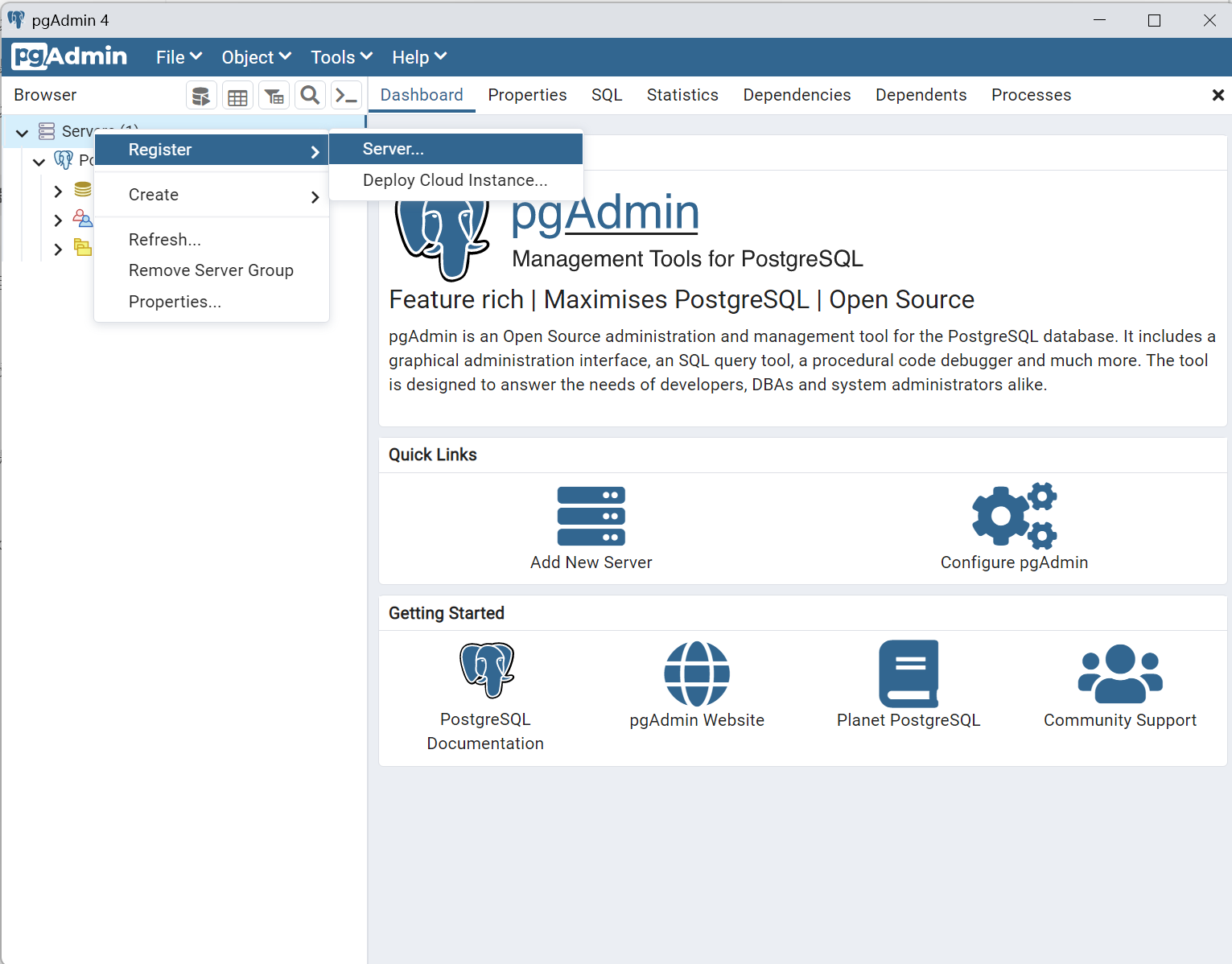Viewport: 1232px width, 964px height.
Task: Open the Help menu
Action: click(419, 57)
